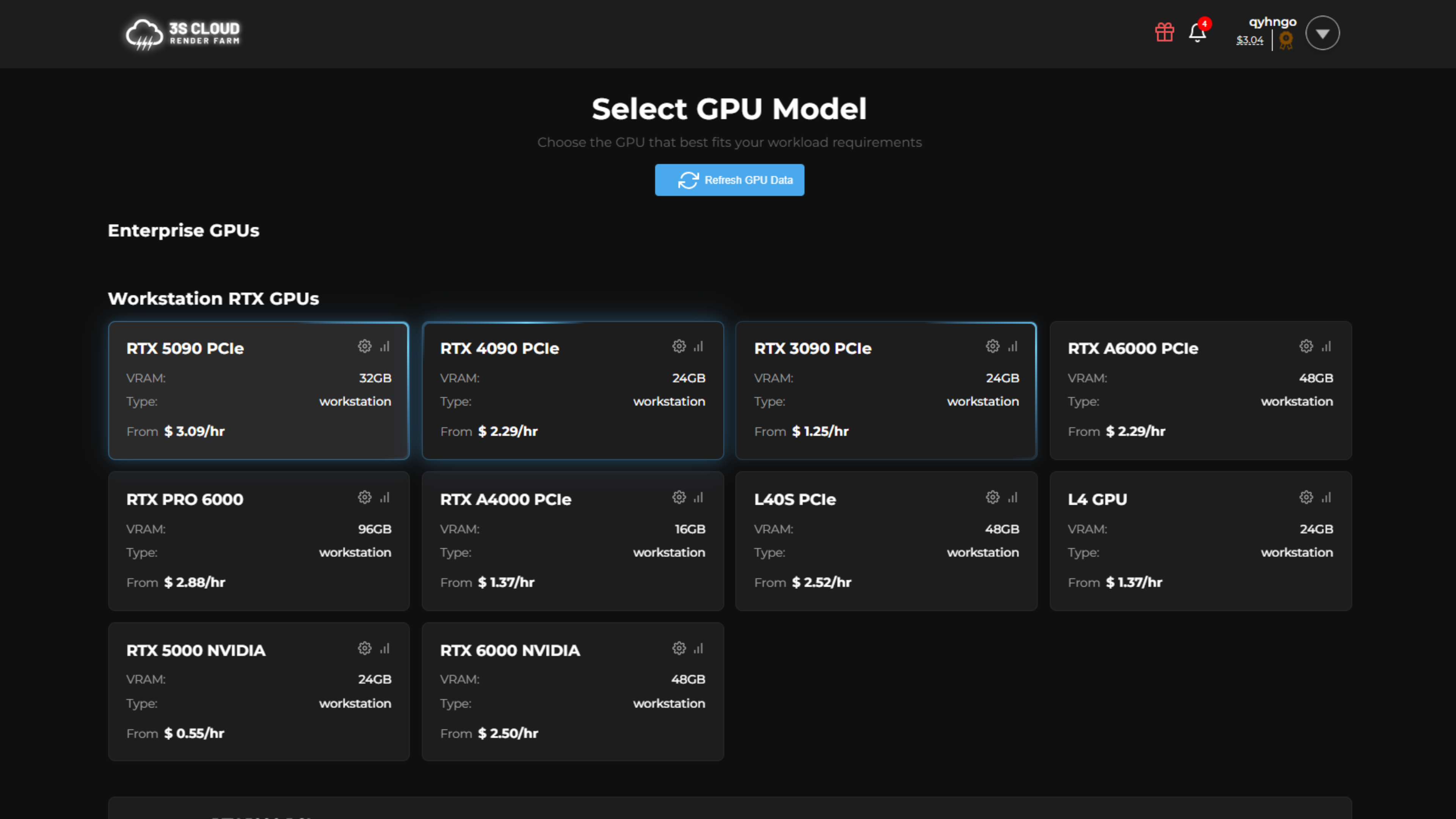Open gear settings on RTX 6000 NVIDIA card
Screen dimensions: 1456x819
679,648
